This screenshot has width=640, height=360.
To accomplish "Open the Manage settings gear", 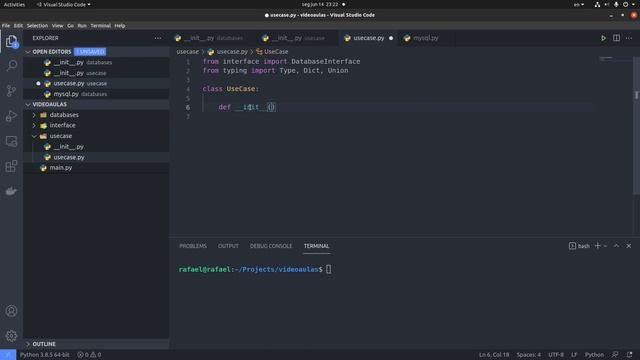I will tap(11, 336).
